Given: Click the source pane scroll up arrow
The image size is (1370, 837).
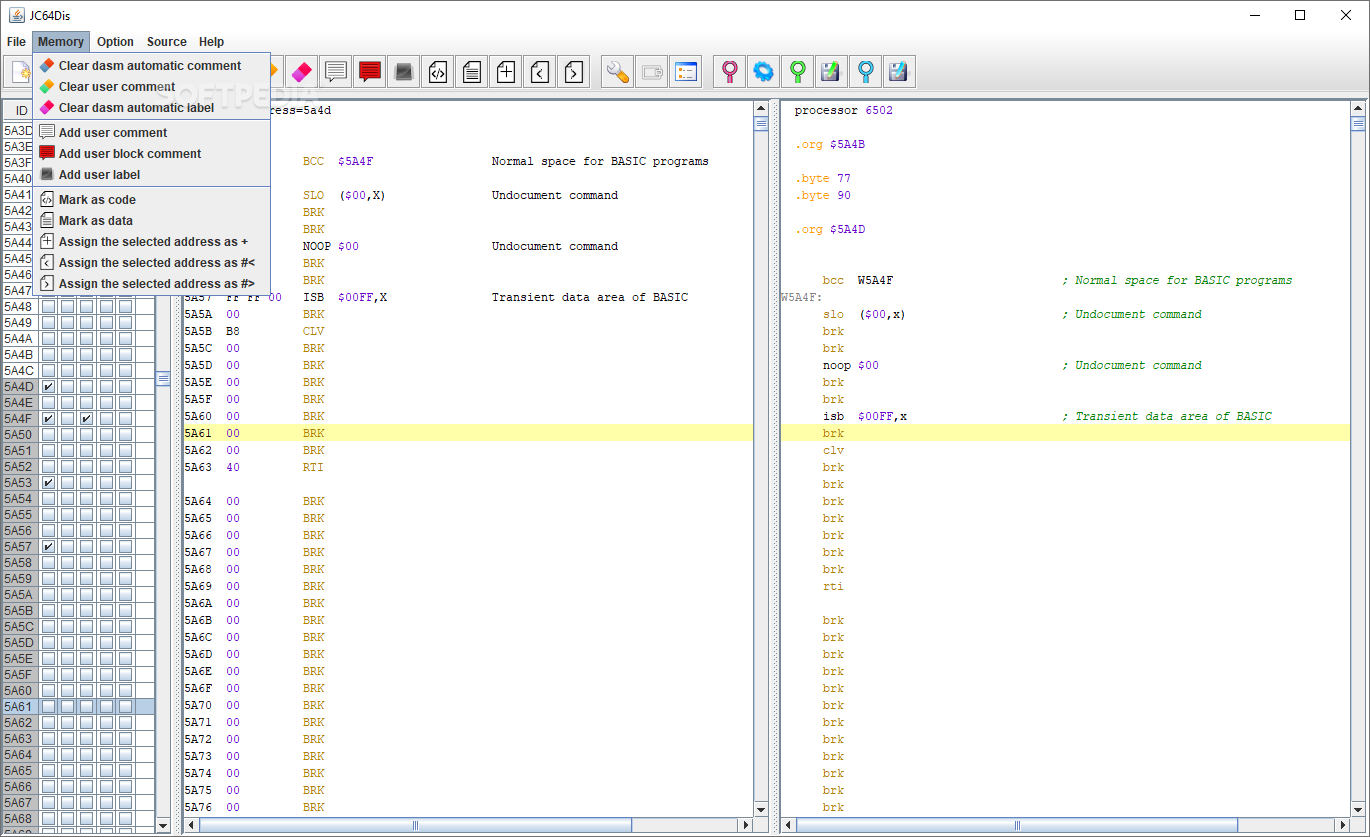Looking at the screenshot, I should click(1357, 109).
